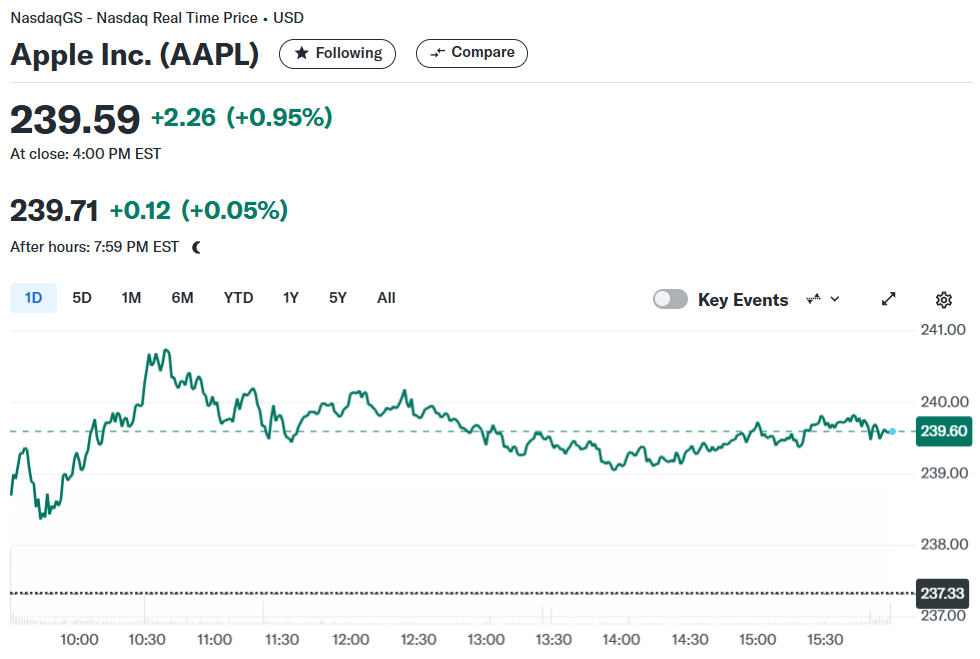Click the Following button
The image size is (980, 659).
(x=338, y=54)
